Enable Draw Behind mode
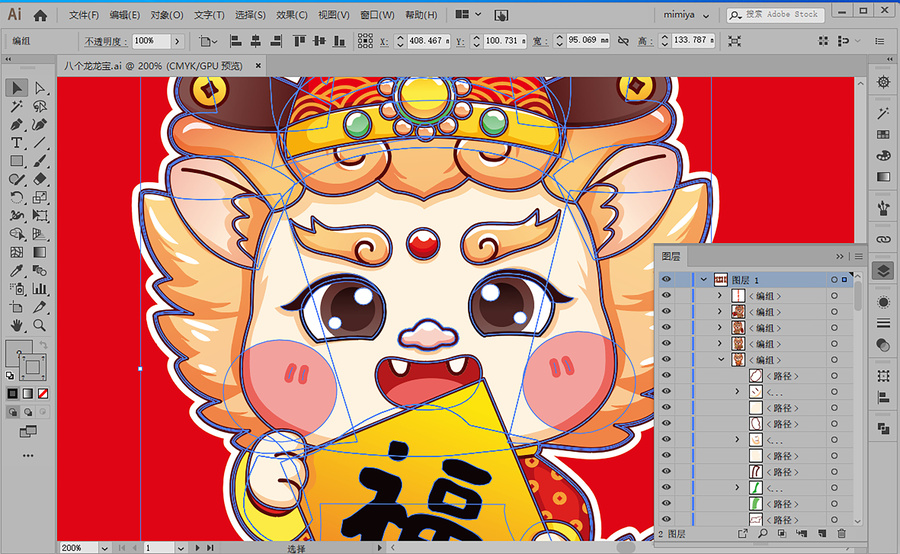This screenshot has width=900, height=554. pyautogui.click(x=28, y=412)
